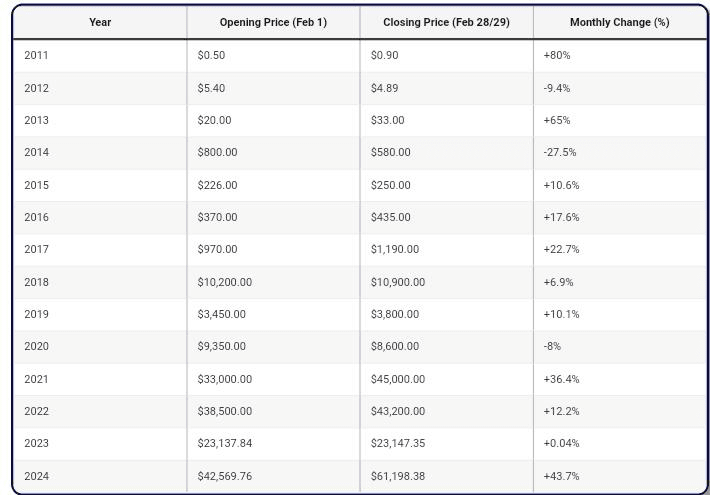The height and width of the screenshot is (495, 710).
Task: Click the Closing Price (Feb 28/29) header
Action: pos(446,22)
